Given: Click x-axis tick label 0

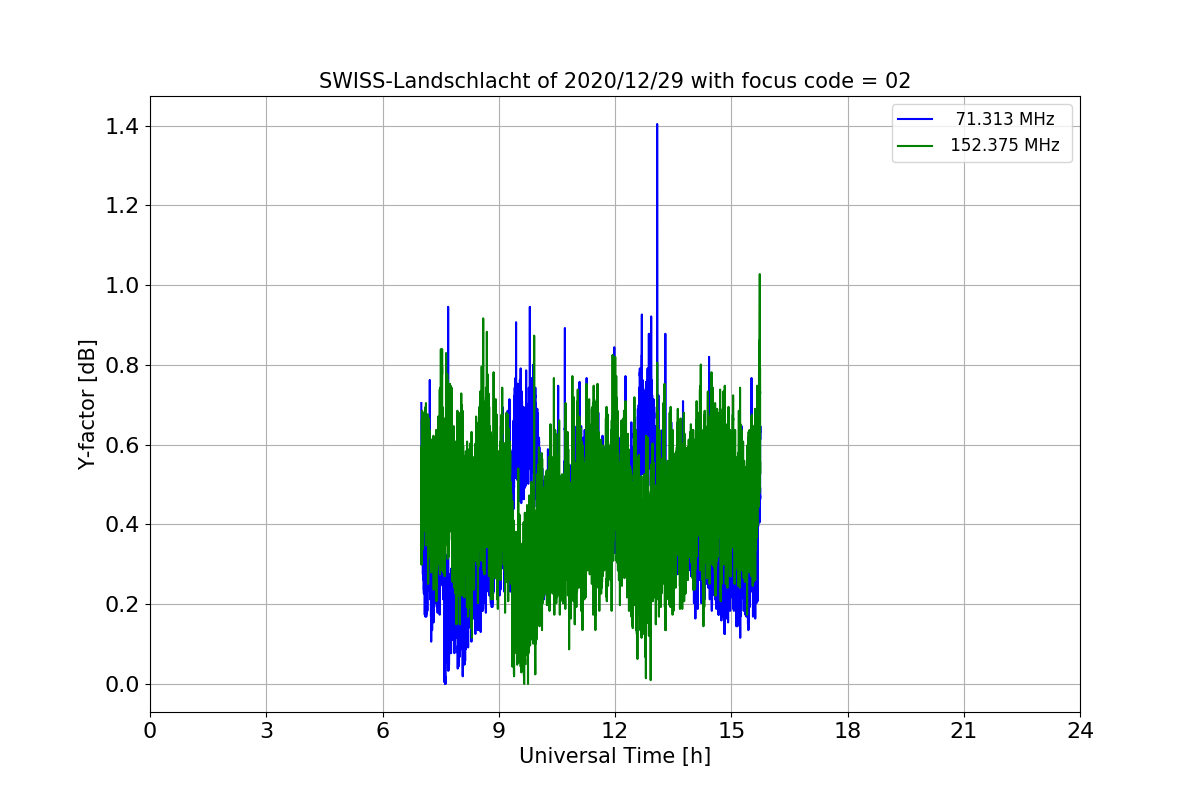Looking at the screenshot, I should [x=150, y=731].
